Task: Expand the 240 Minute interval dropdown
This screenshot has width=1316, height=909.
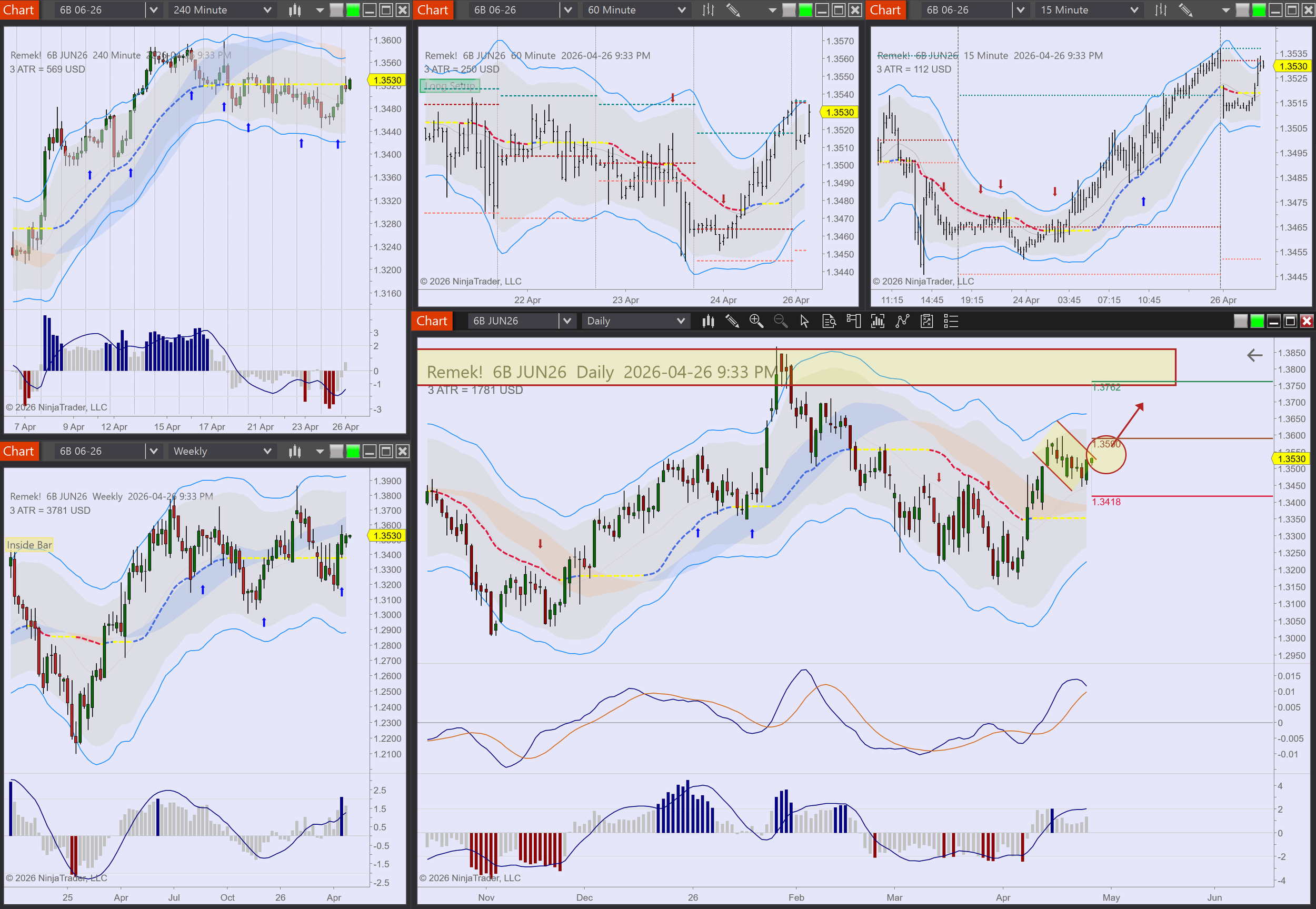Action: click(x=267, y=9)
